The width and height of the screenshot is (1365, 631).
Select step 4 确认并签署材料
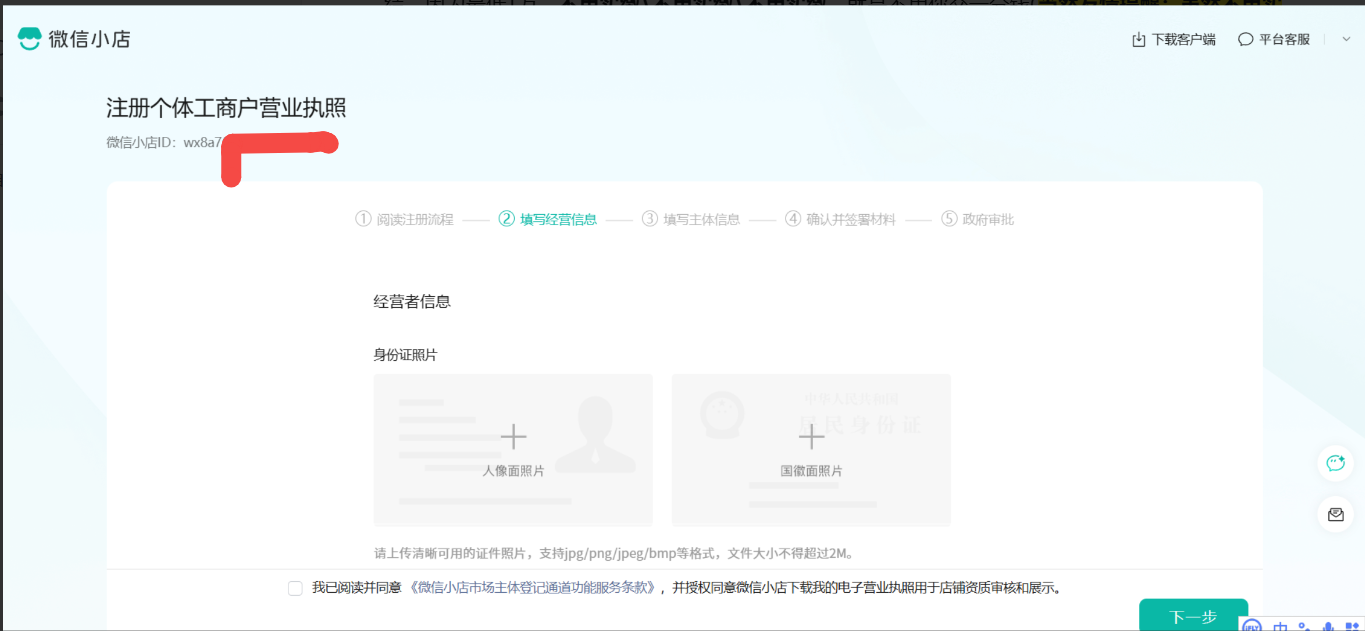click(x=840, y=219)
